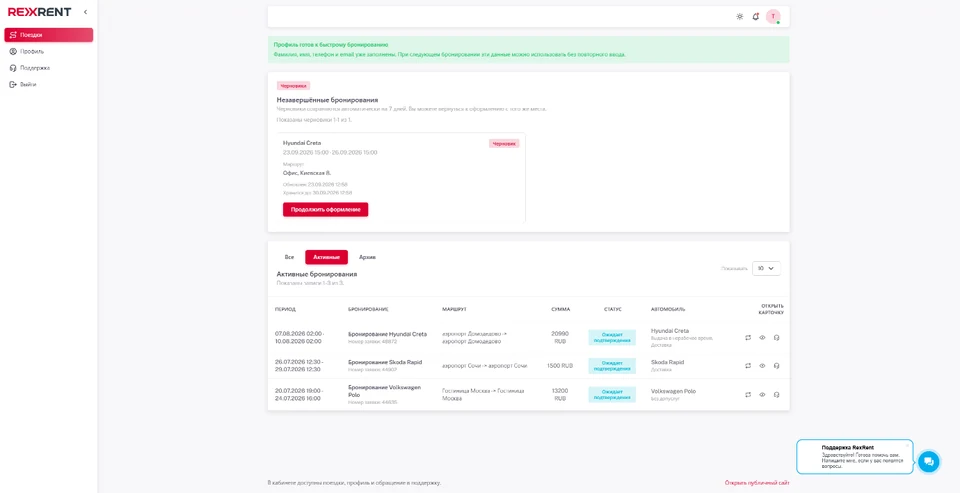Image resolution: width=960 pixels, height=493 pixels.
Task: Click period 20.07.2026 19:00 - 24.07.2026 16:00
Action: (300, 394)
